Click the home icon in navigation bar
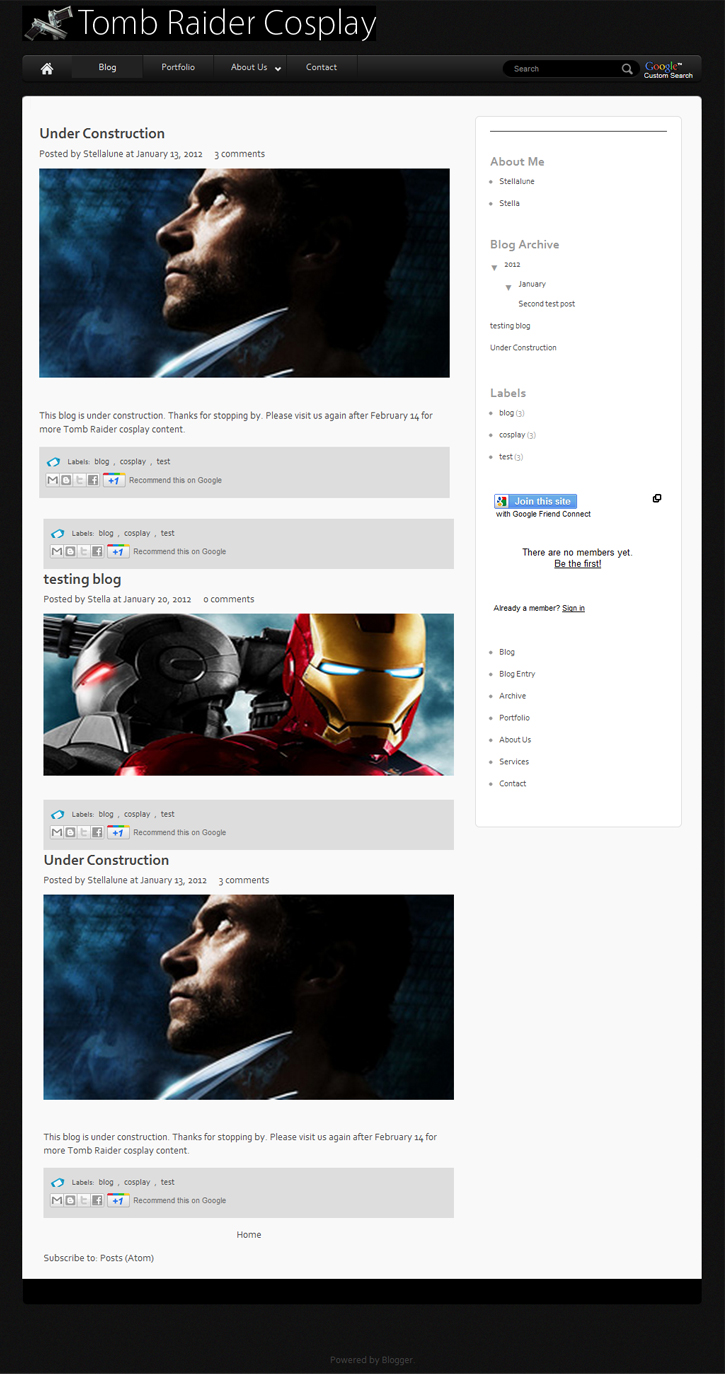This screenshot has width=725, height=1374. pos(47,68)
